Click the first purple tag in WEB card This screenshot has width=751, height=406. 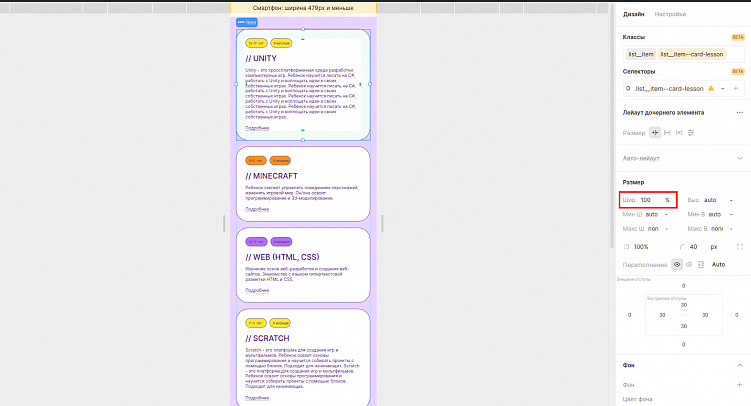click(x=256, y=242)
